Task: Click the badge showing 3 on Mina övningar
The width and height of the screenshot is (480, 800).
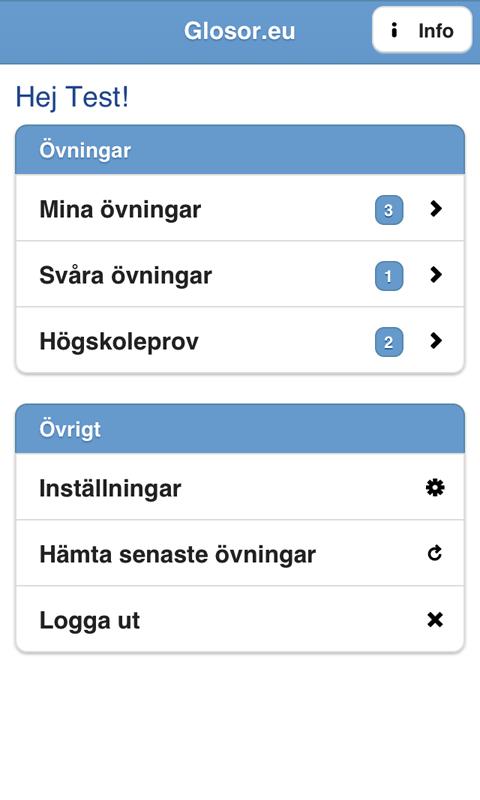Action: tap(389, 210)
